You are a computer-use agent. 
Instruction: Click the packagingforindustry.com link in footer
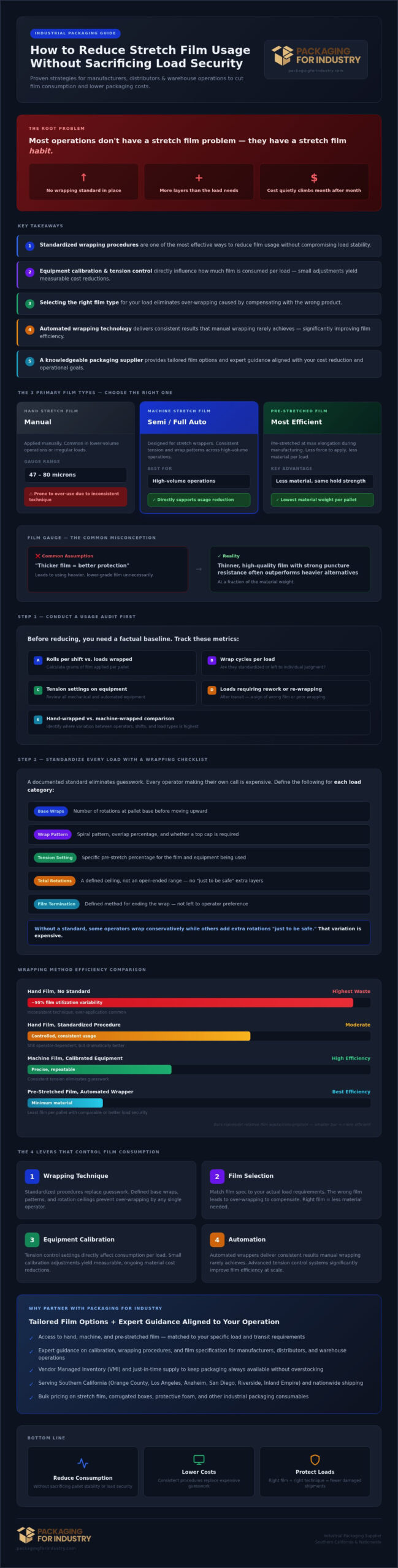click(x=46, y=1548)
